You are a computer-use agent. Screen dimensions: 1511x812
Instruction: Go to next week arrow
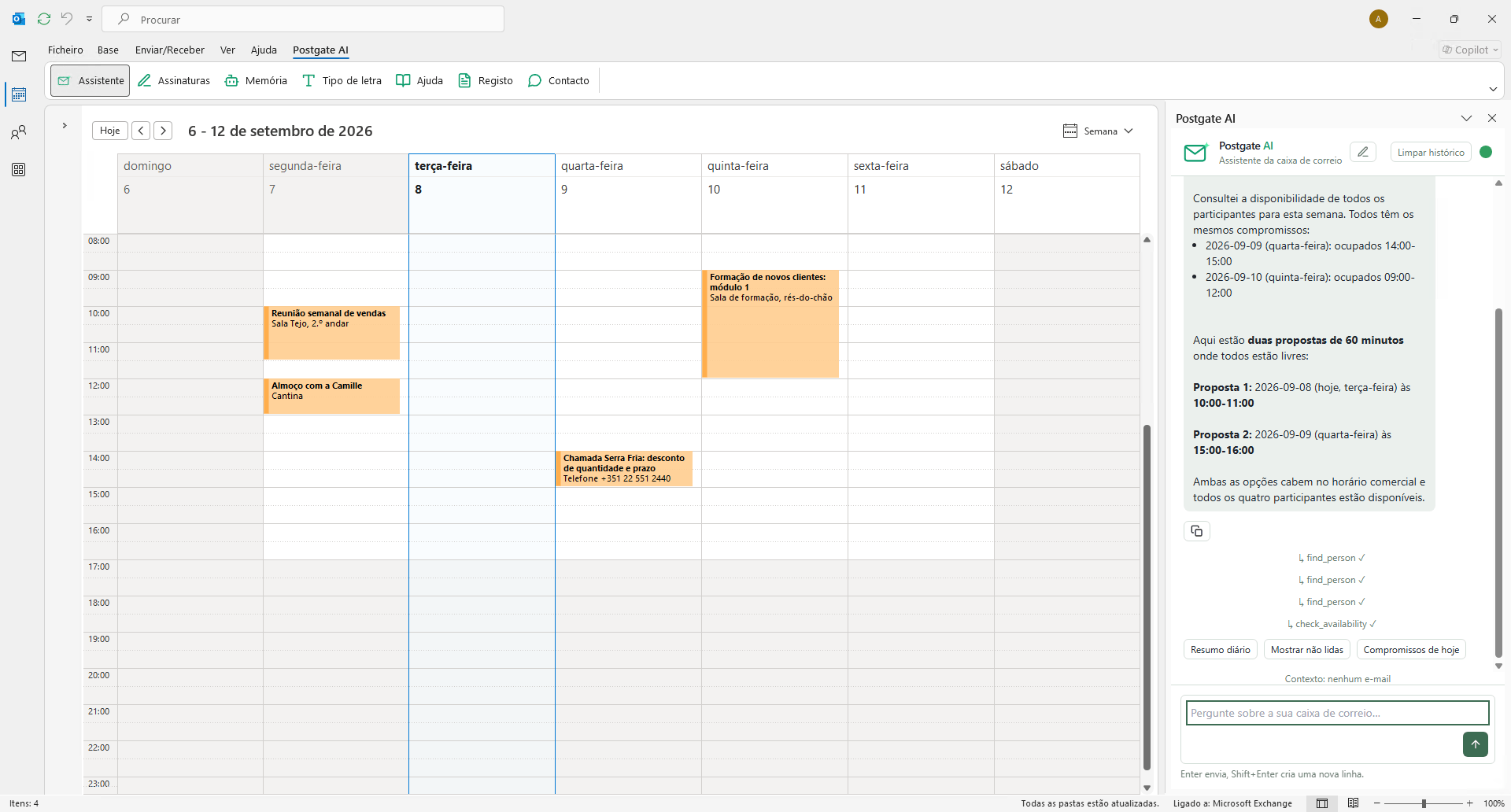[163, 131]
